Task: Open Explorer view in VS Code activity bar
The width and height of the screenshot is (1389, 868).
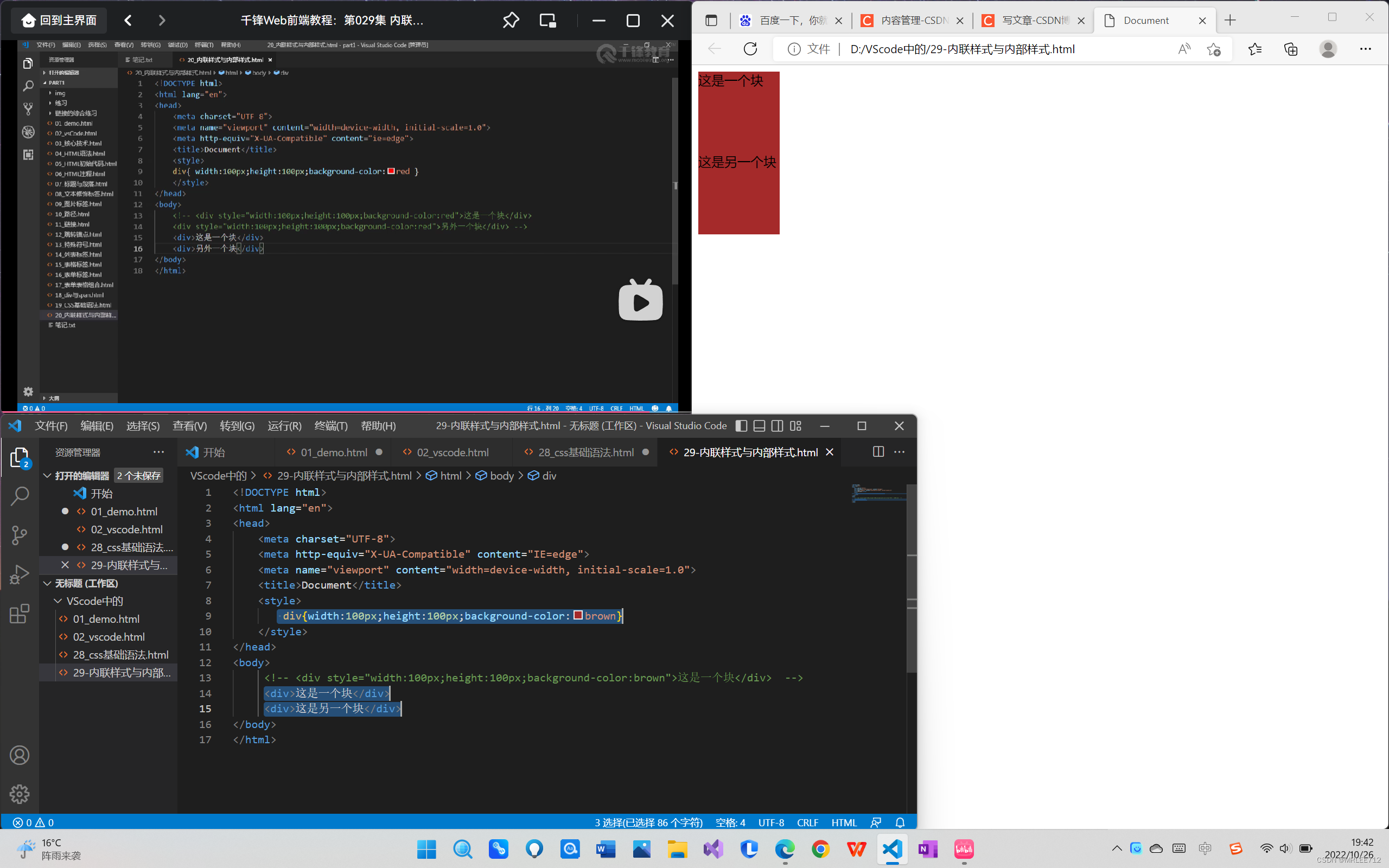Action: pyautogui.click(x=20, y=457)
